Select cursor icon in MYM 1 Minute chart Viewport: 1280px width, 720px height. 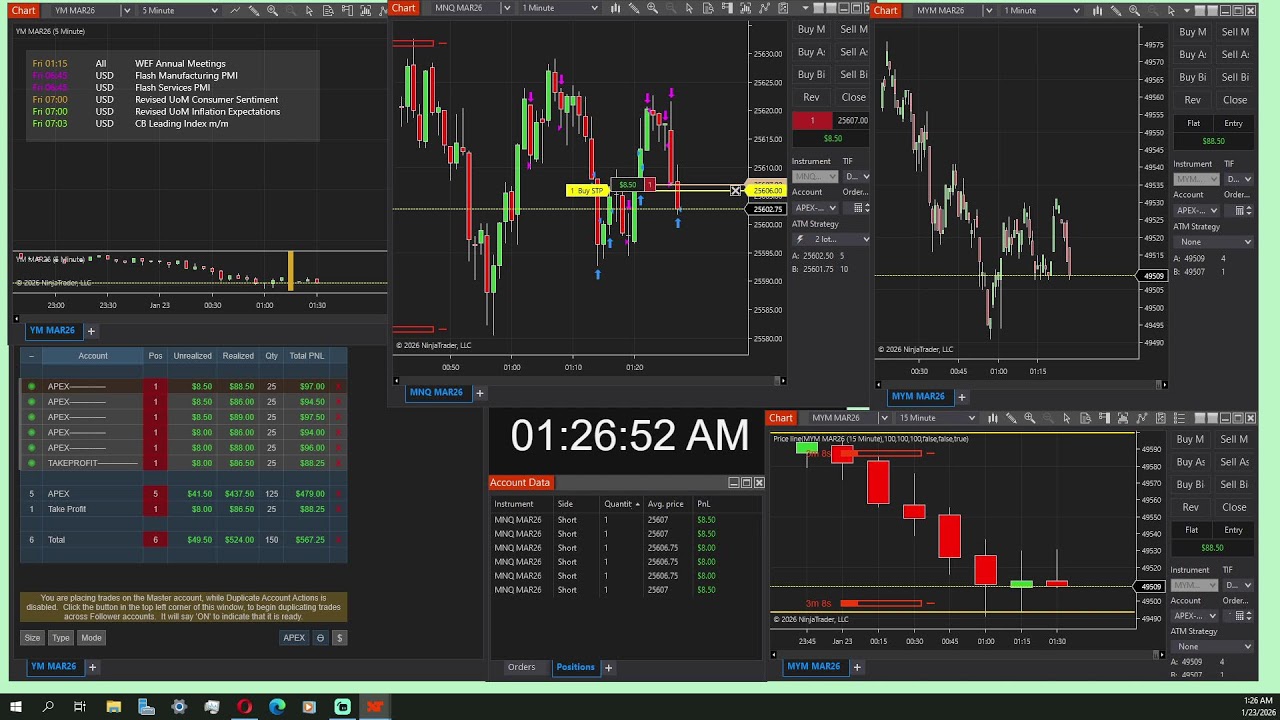coord(1171,11)
